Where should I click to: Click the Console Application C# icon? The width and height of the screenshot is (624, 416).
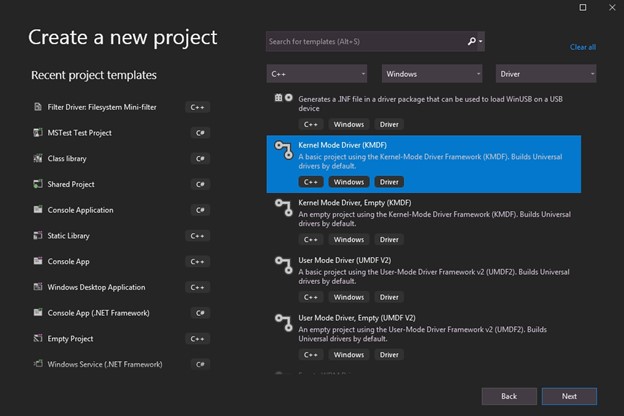(x=38, y=209)
